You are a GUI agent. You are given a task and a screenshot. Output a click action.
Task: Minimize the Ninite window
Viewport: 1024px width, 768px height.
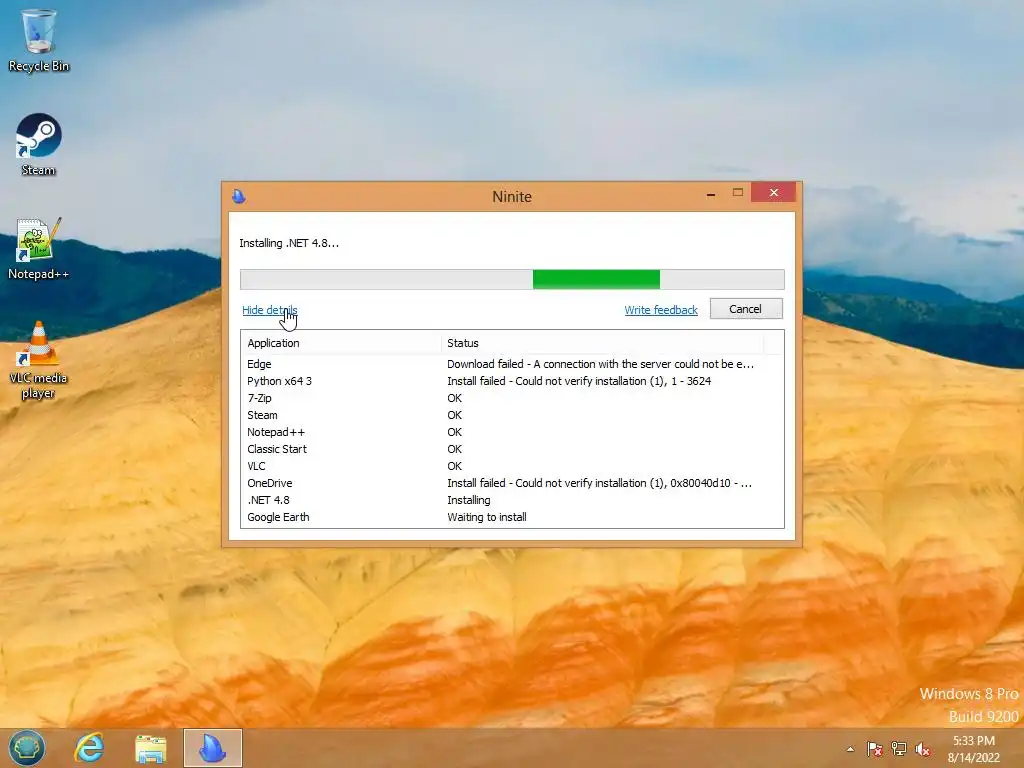pyautogui.click(x=711, y=193)
